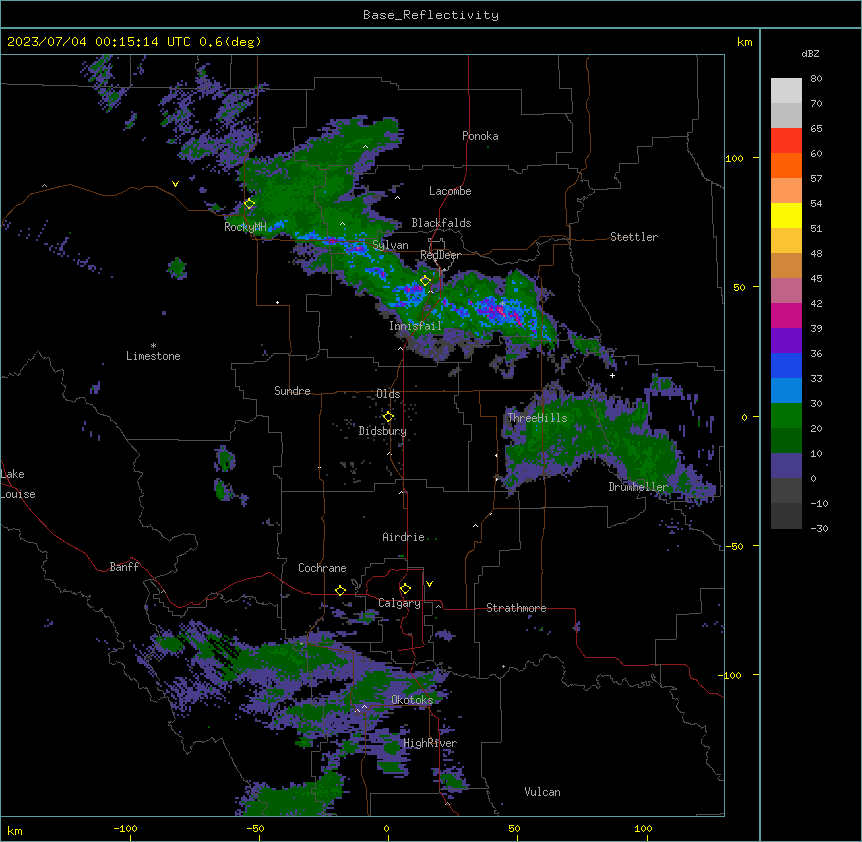
Task: Click the -50 tick on the right axis
Action: pyautogui.click(x=733, y=546)
